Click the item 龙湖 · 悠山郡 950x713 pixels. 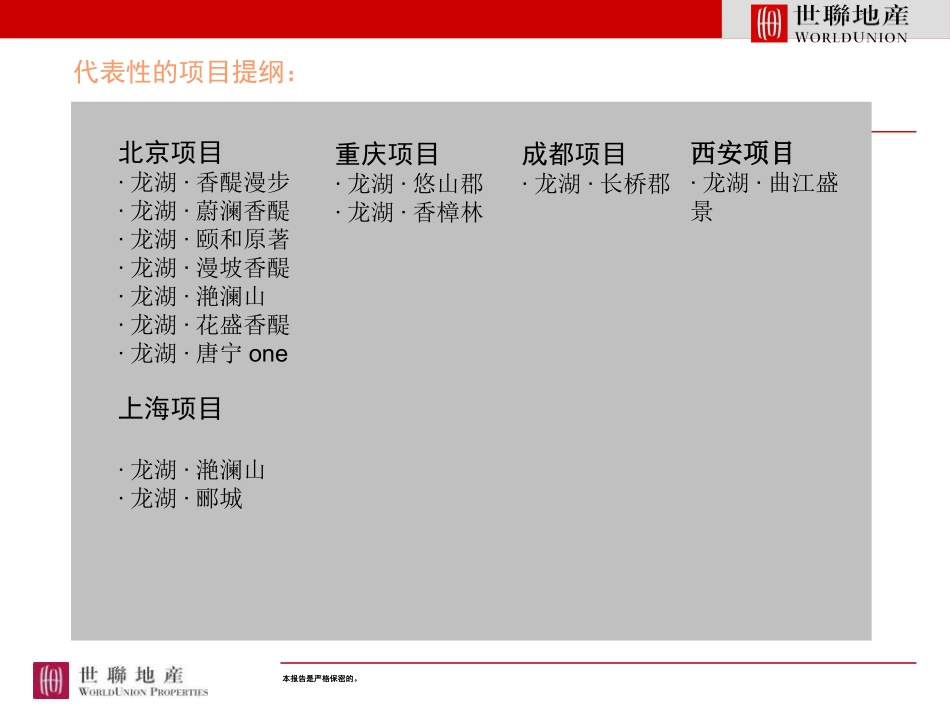coord(410,184)
